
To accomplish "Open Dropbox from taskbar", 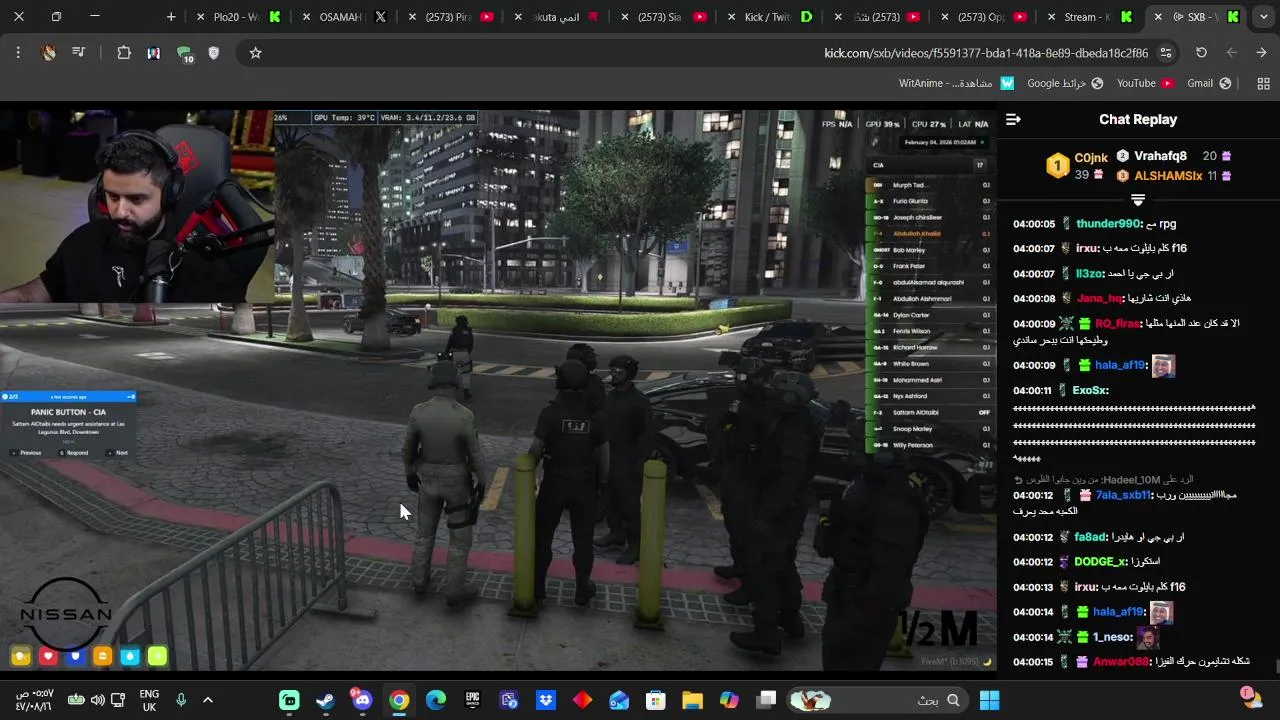I will point(546,700).
